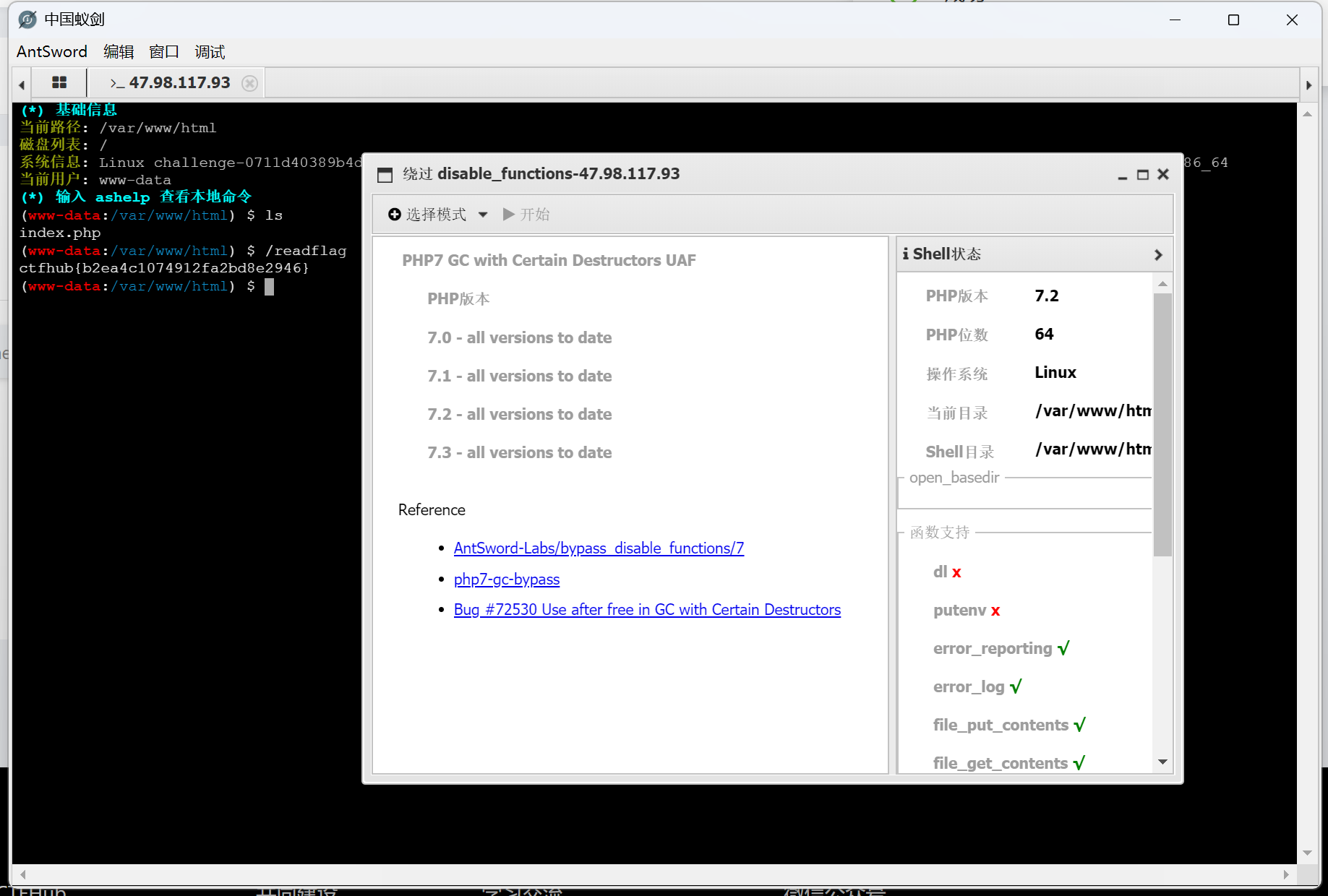Click the error_reporting green check

[x=1063, y=648]
